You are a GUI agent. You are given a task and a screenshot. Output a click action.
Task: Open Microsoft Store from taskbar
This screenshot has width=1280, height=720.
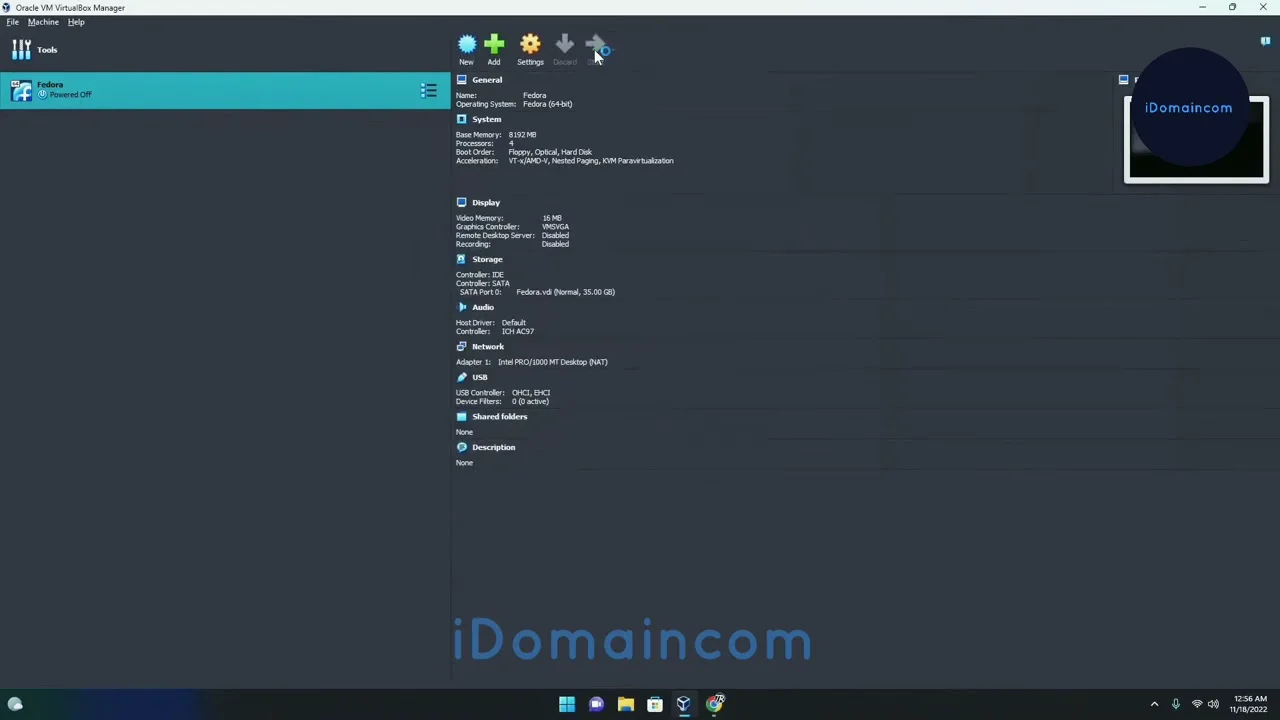coord(655,704)
